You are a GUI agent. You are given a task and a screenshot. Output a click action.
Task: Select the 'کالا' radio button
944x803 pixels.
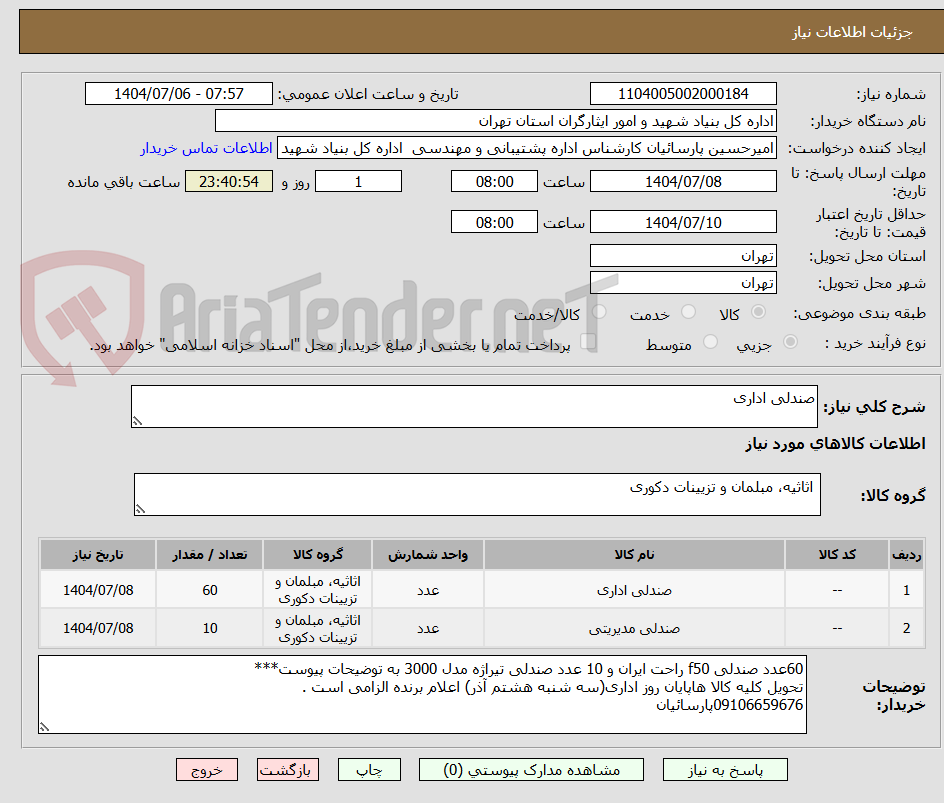tap(759, 312)
